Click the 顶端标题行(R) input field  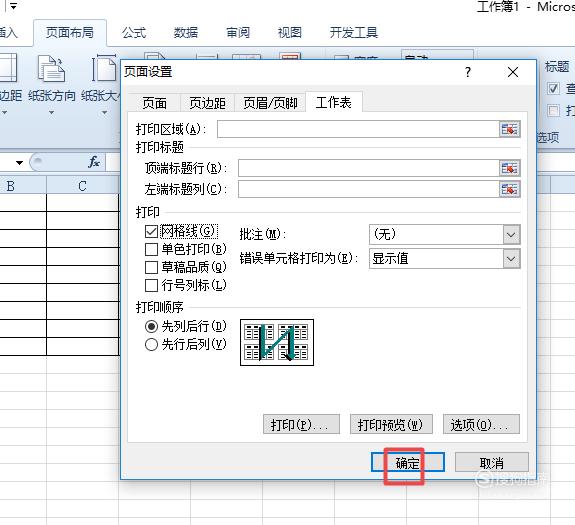[x=369, y=168]
